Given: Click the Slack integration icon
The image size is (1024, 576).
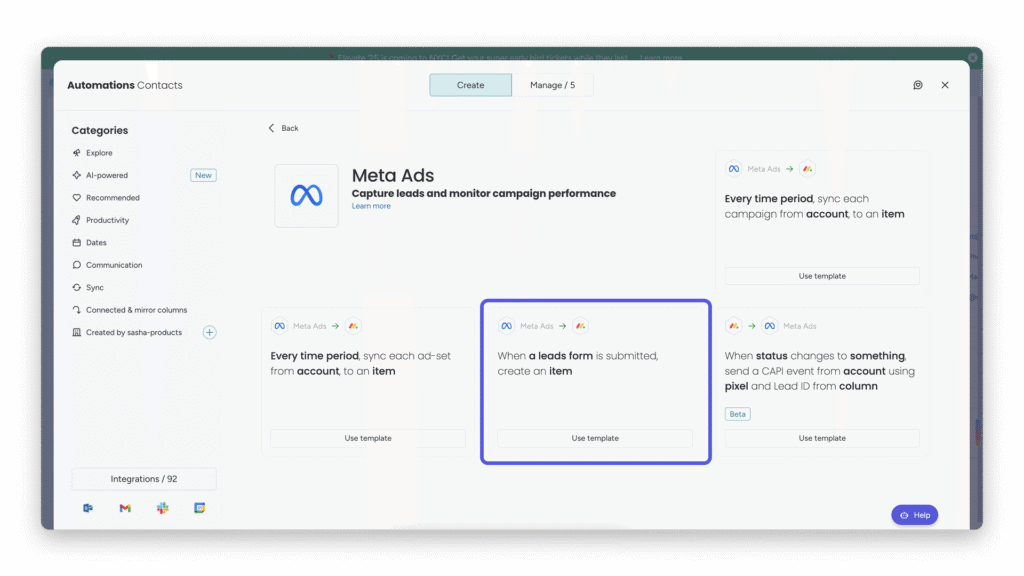Looking at the screenshot, I should (x=163, y=508).
